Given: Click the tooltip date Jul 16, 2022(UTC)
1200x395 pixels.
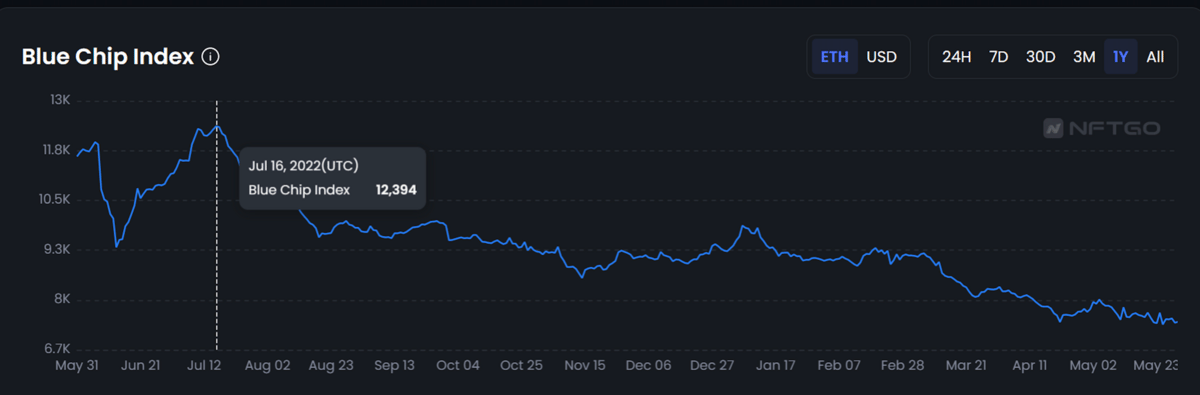Looking at the screenshot, I should [x=304, y=165].
